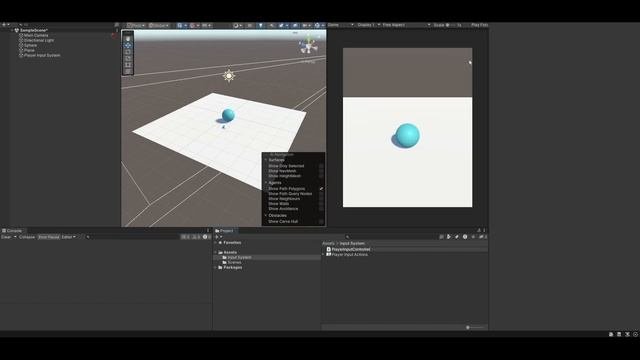
Task: Toggle Show Only Selected checkbox
Action: [x=321, y=166]
